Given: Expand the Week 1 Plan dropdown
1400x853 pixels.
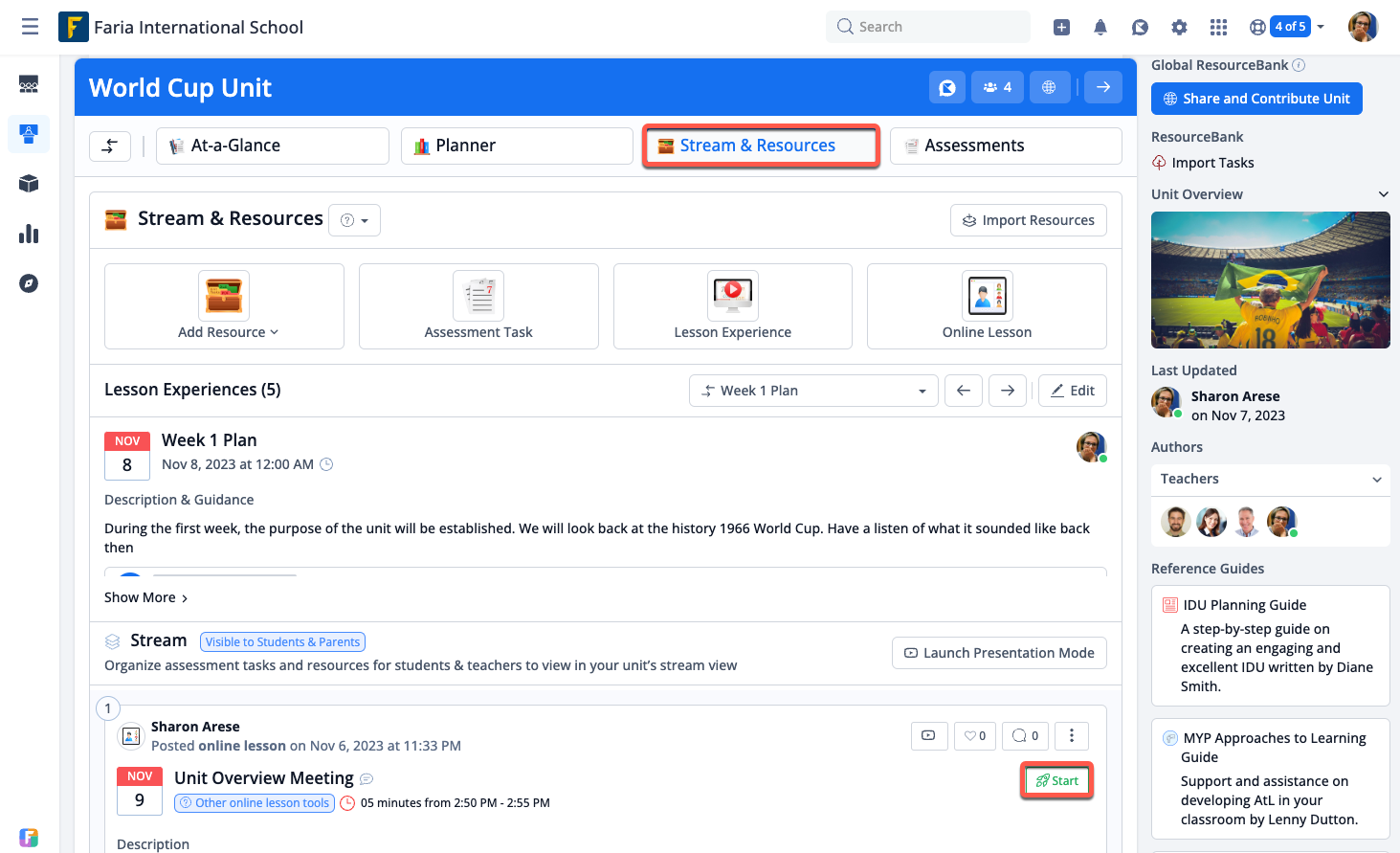Looking at the screenshot, I should [x=812, y=391].
